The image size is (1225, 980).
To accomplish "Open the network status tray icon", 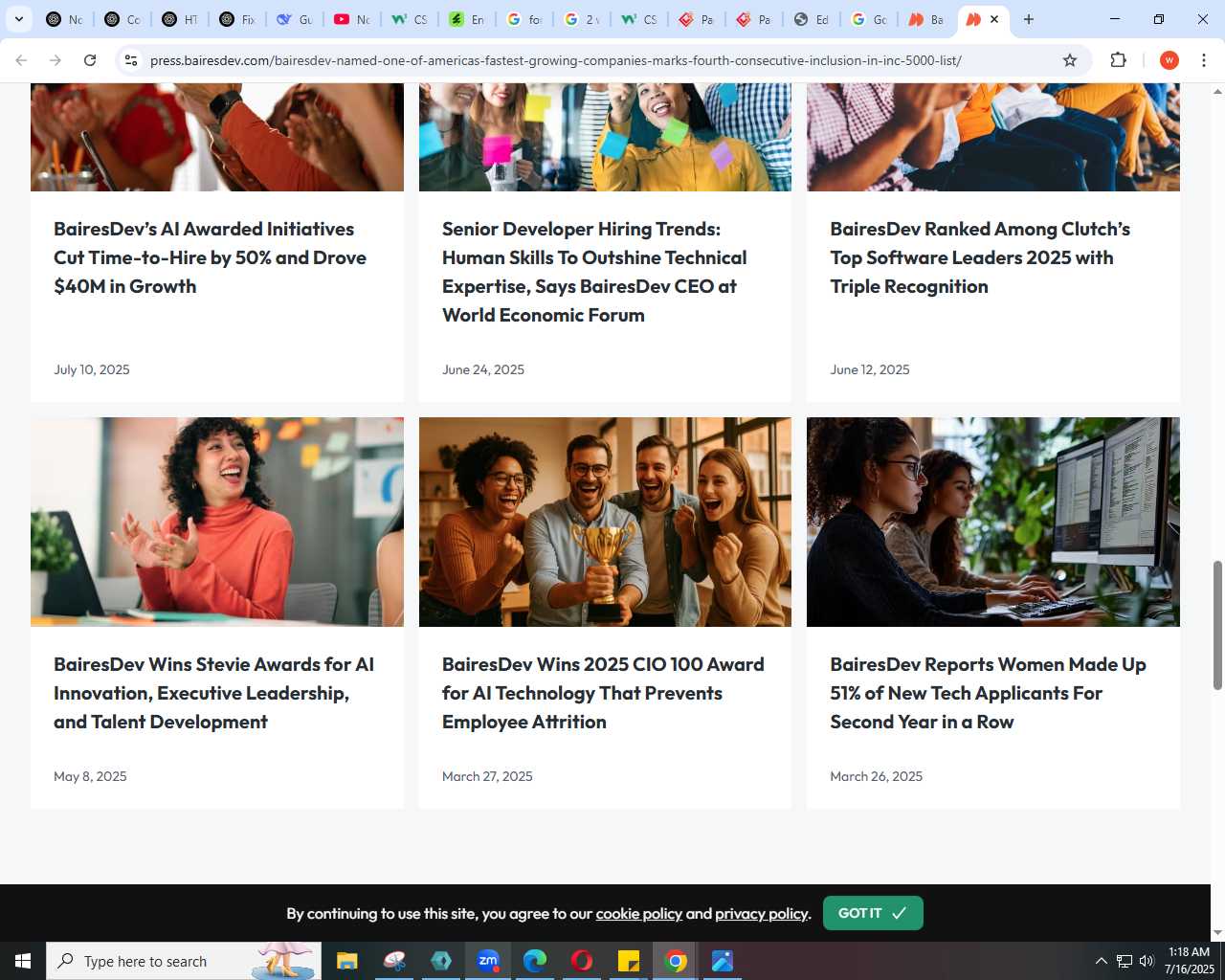I will point(1125,961).
